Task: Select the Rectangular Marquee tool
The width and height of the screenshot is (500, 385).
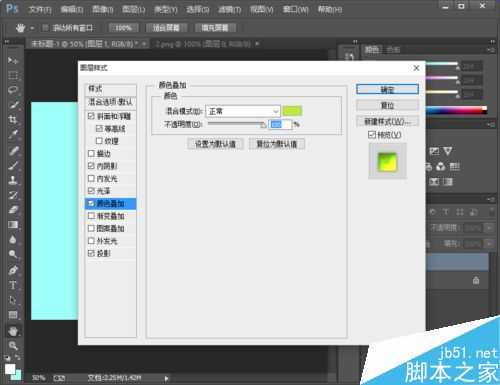Action: point(13,75)
